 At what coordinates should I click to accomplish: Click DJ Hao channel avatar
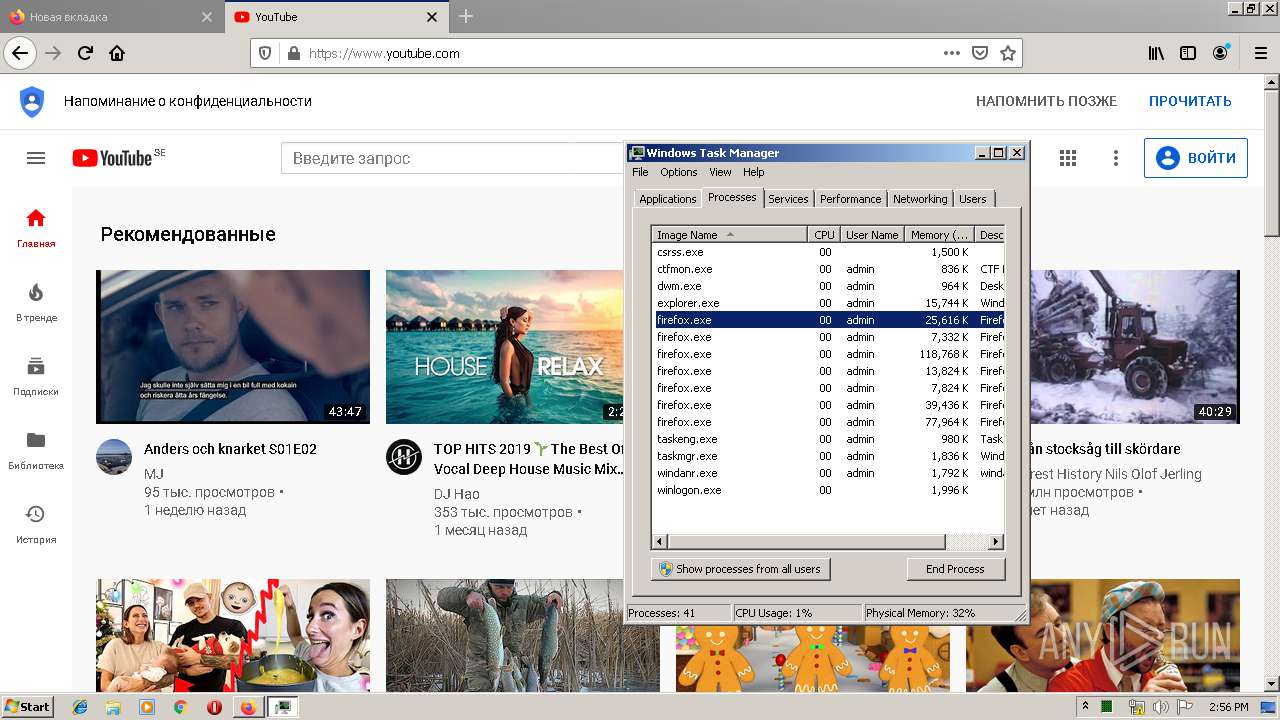[x=404, y=457]
